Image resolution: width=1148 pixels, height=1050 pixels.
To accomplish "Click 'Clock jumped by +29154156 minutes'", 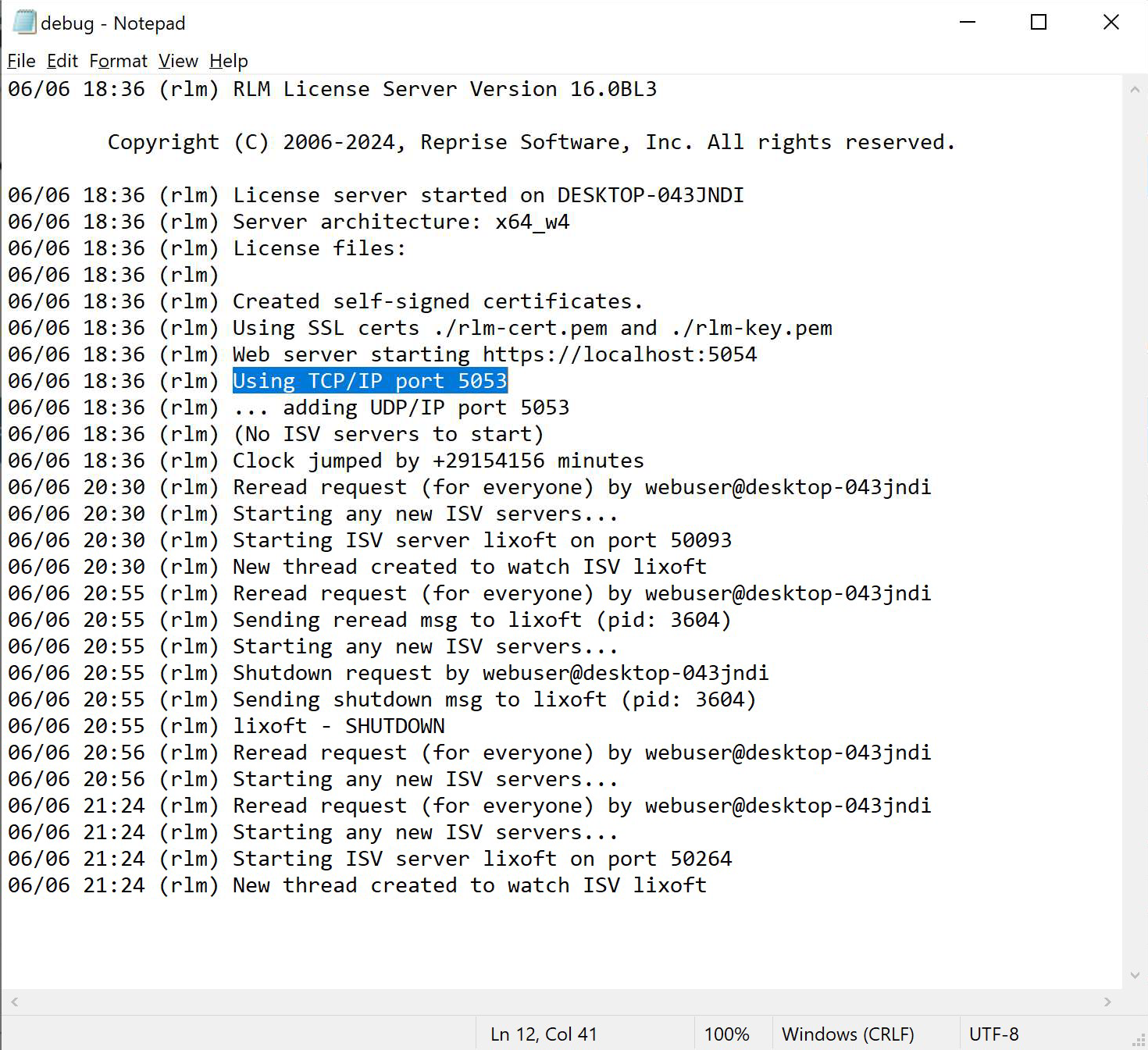I will pos(439,461).
